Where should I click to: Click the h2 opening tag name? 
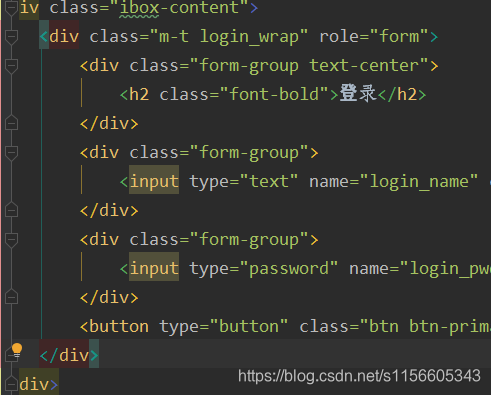tap(139, 94)
